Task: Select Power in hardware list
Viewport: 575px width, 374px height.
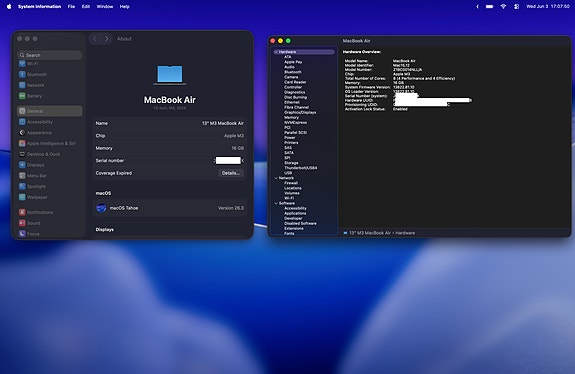Action: click(x=290, y=138)
